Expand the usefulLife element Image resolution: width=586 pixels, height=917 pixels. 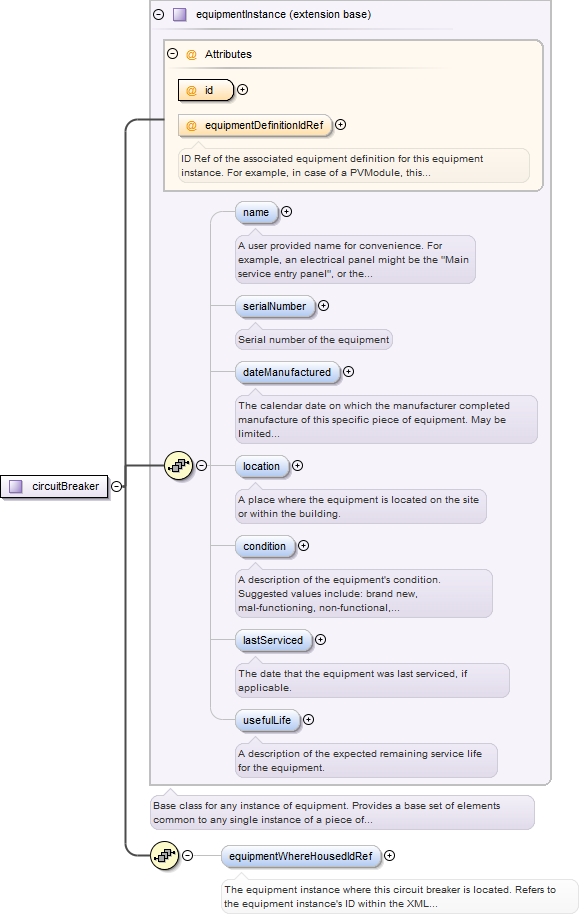pyautogui.click(x=308, y=719)
